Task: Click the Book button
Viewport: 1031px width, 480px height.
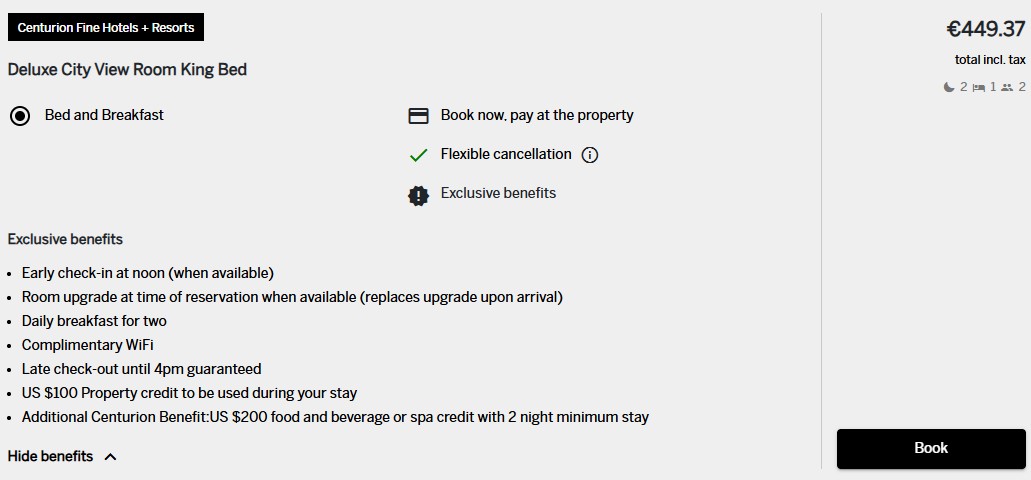Action: pos(931,448)
